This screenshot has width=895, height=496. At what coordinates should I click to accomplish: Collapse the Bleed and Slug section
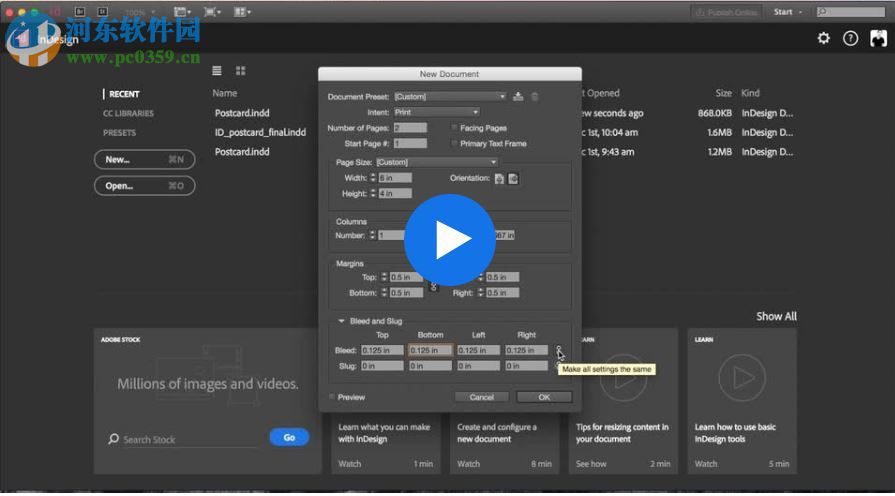[x=341, y=321]
